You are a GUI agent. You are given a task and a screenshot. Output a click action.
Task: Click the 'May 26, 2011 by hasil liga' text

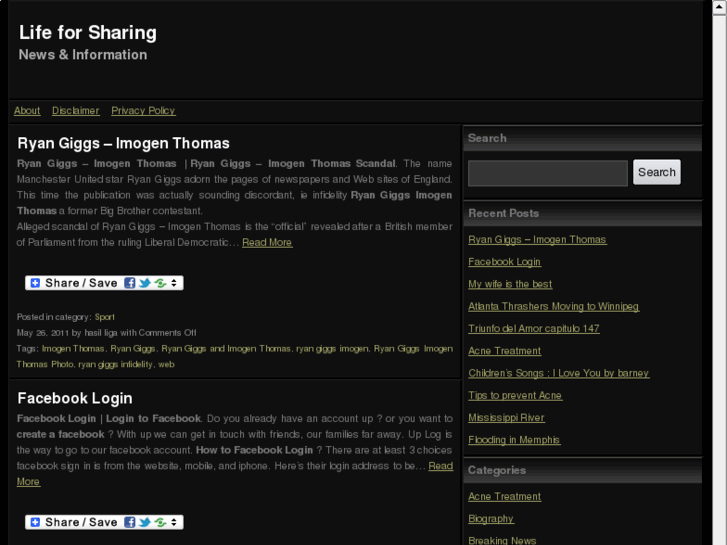tap(66, 333)
